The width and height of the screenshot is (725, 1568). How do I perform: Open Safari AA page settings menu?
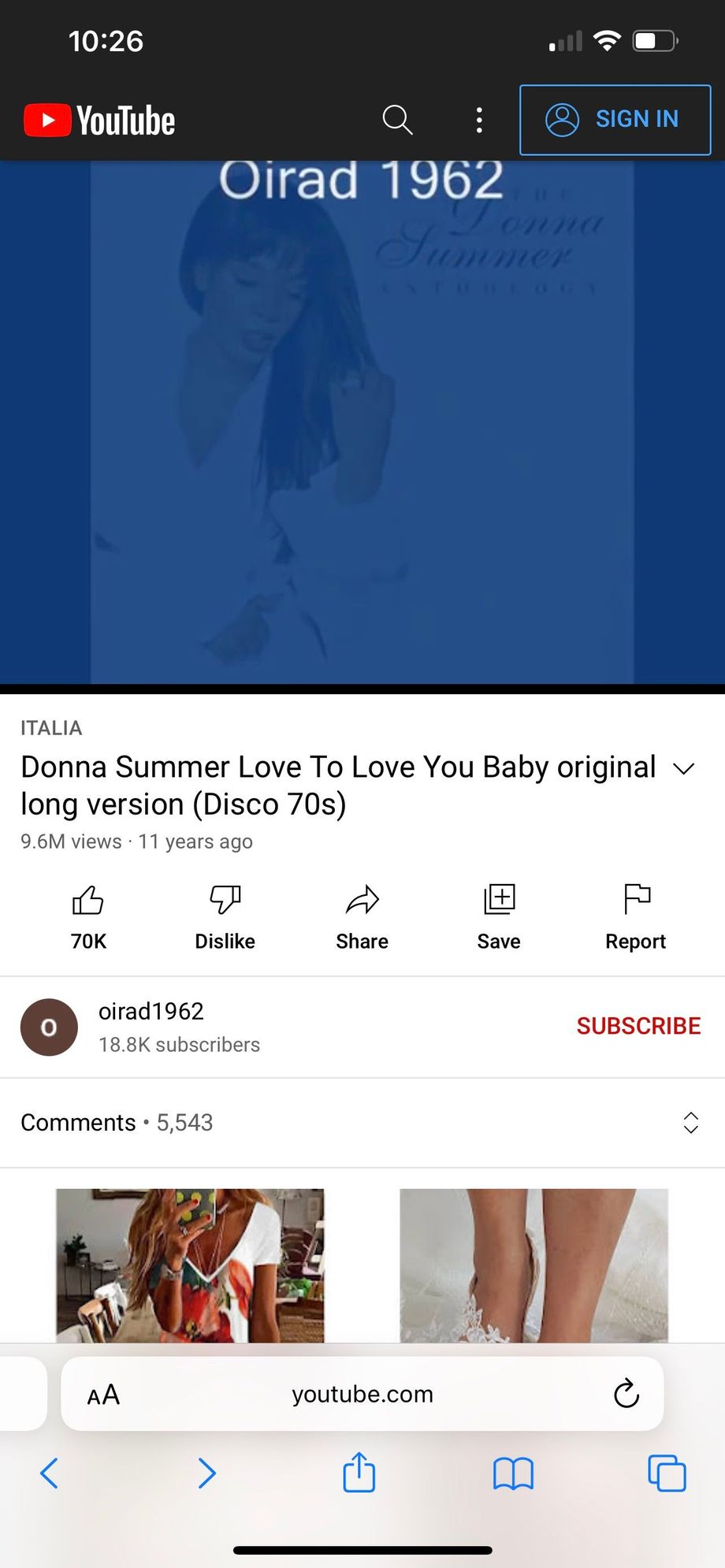tap(103, 1395)
